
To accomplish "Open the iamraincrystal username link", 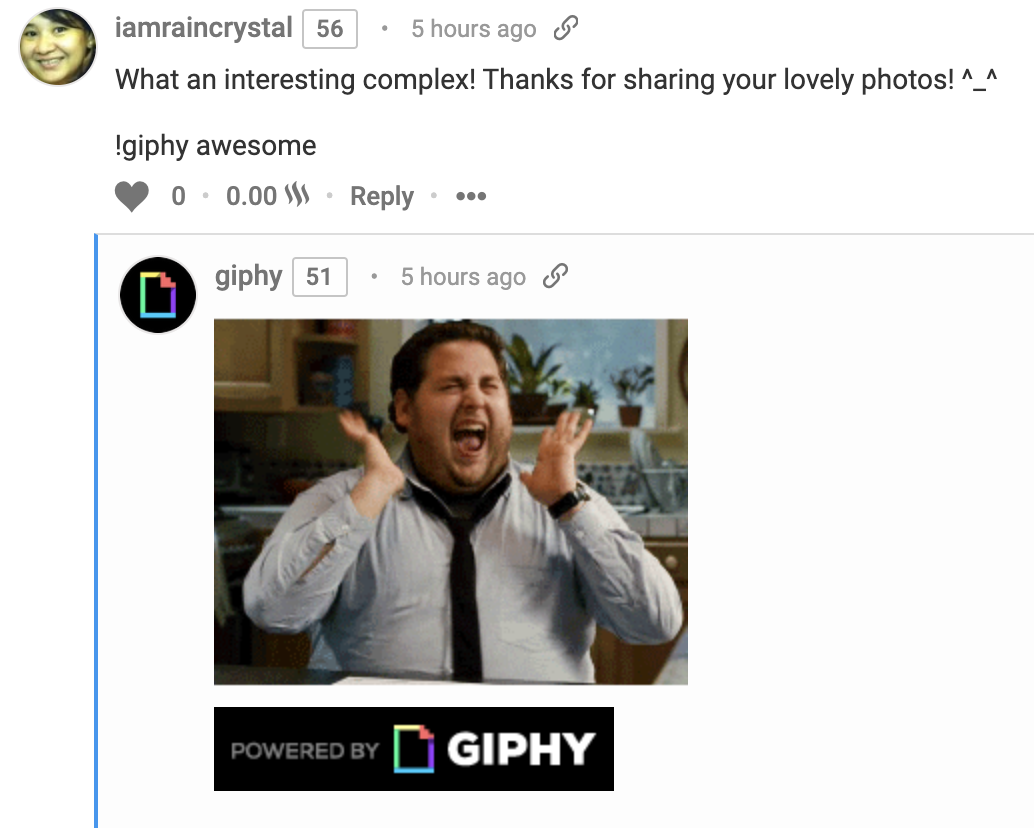I will pos(203,28).
